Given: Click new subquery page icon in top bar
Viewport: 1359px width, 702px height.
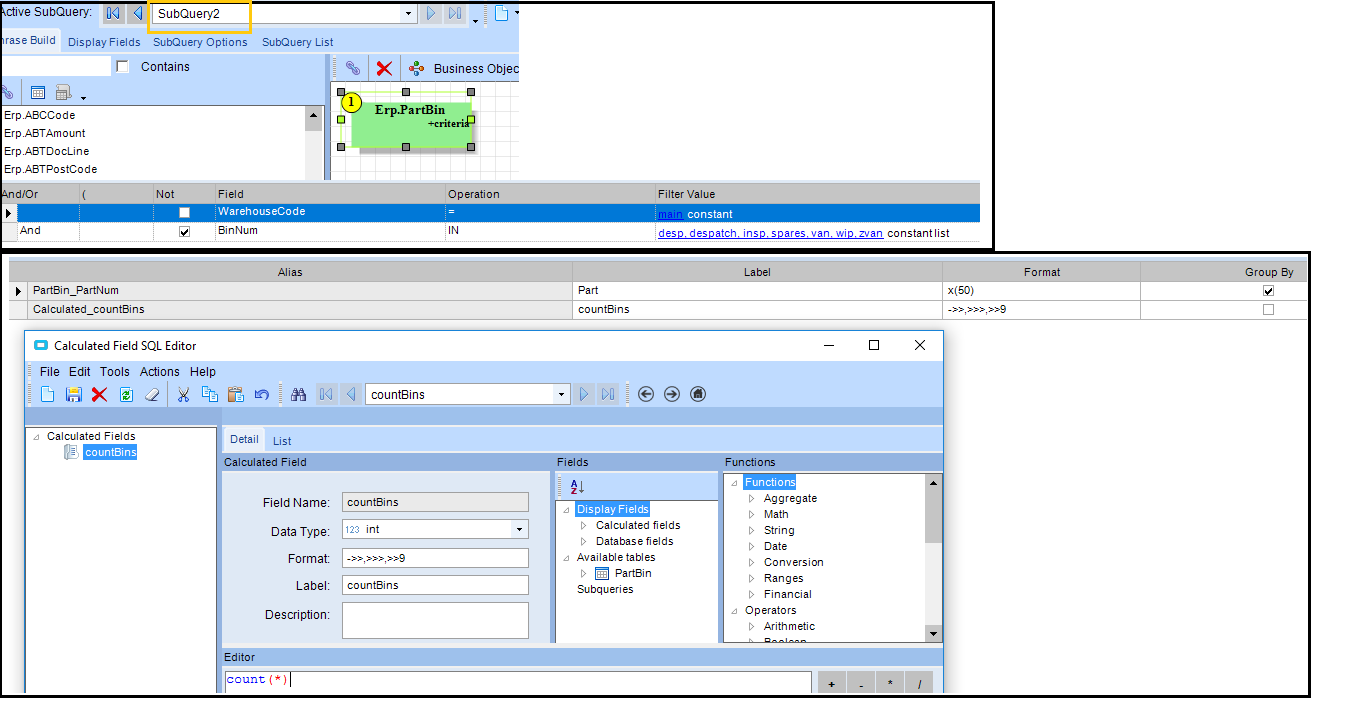Looking at the screenshot, I should [x=501, y=14].
